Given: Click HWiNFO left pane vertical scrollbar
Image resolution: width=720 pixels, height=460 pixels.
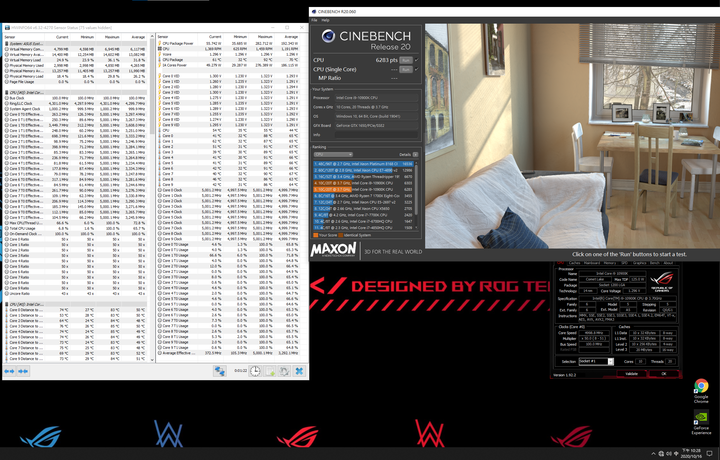Looking at the screenshot, I should coord(152,197).
